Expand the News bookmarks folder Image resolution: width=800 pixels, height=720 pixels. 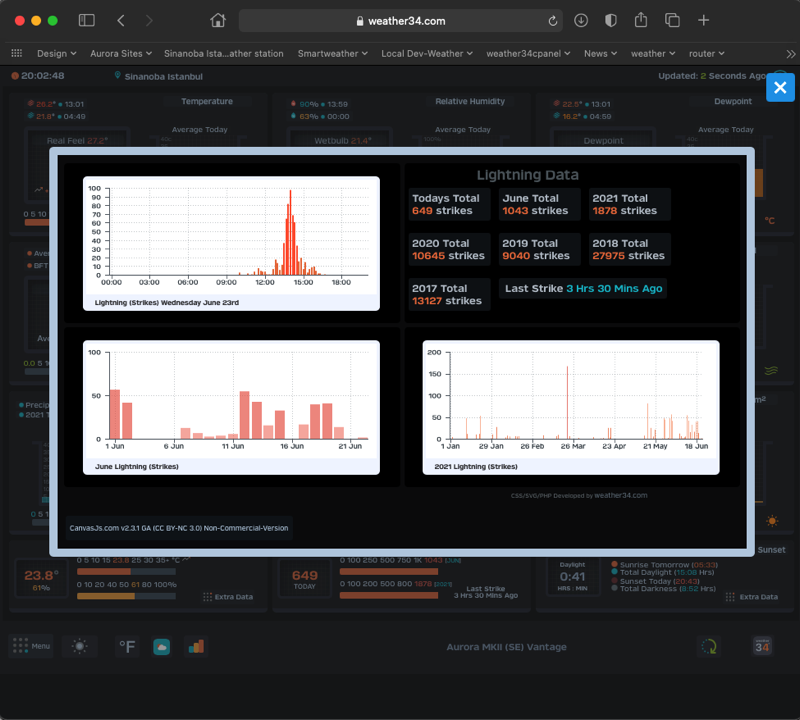coord(601,54)
